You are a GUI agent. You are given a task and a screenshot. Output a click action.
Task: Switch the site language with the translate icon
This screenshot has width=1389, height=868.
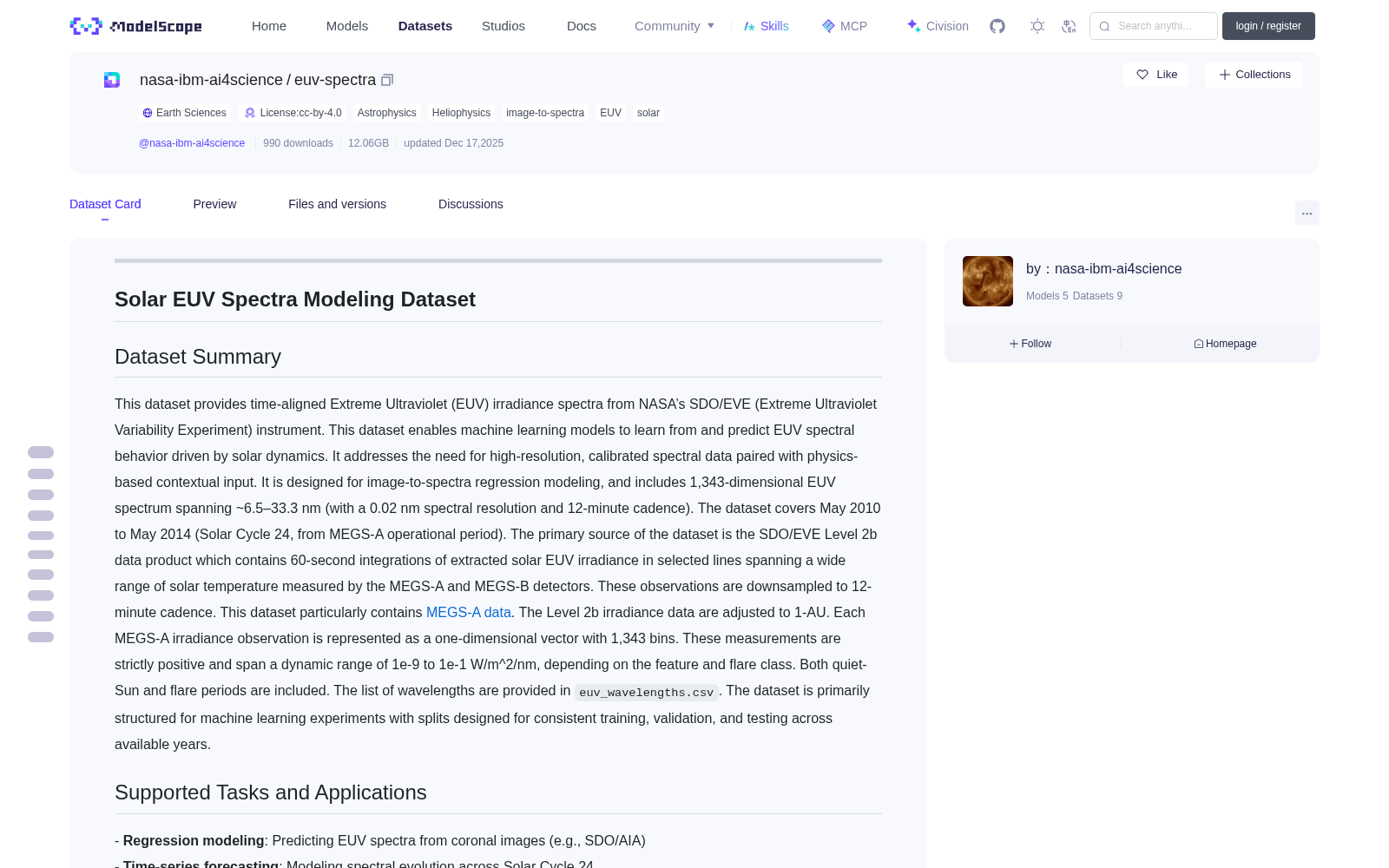[x=1069, y=26]
